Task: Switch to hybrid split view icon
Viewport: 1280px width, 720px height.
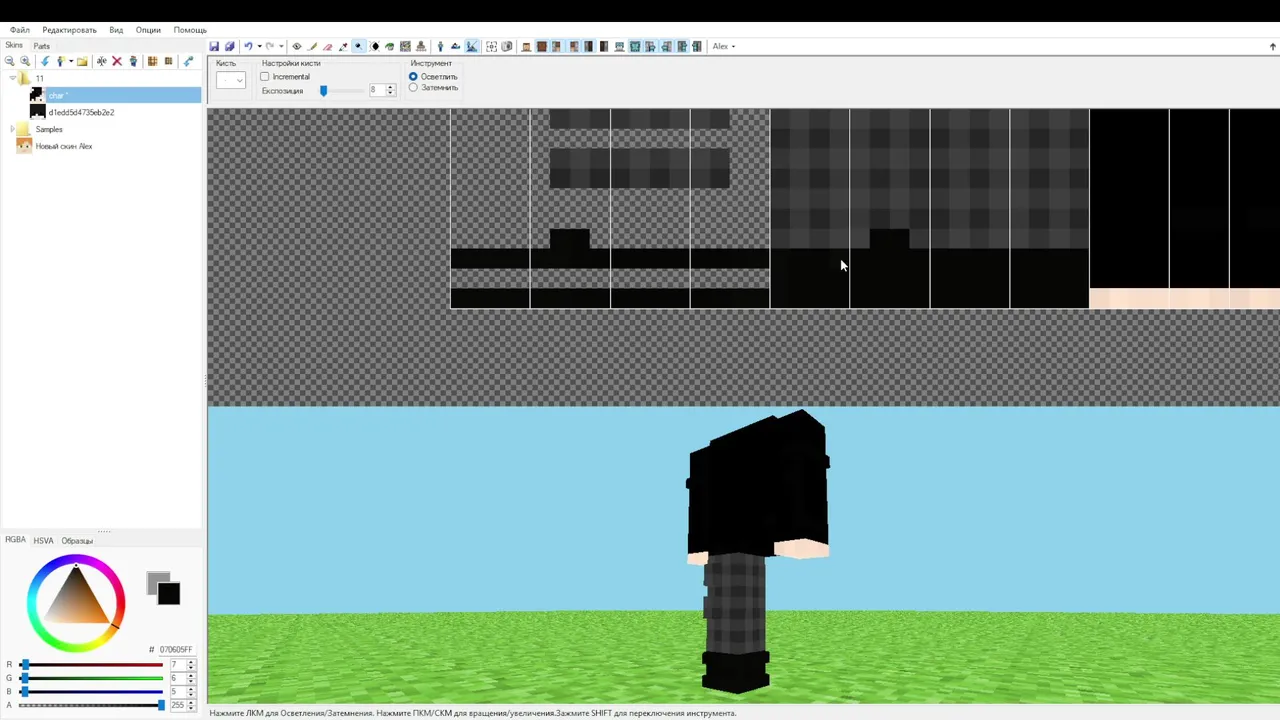Action: click(471, 46)
